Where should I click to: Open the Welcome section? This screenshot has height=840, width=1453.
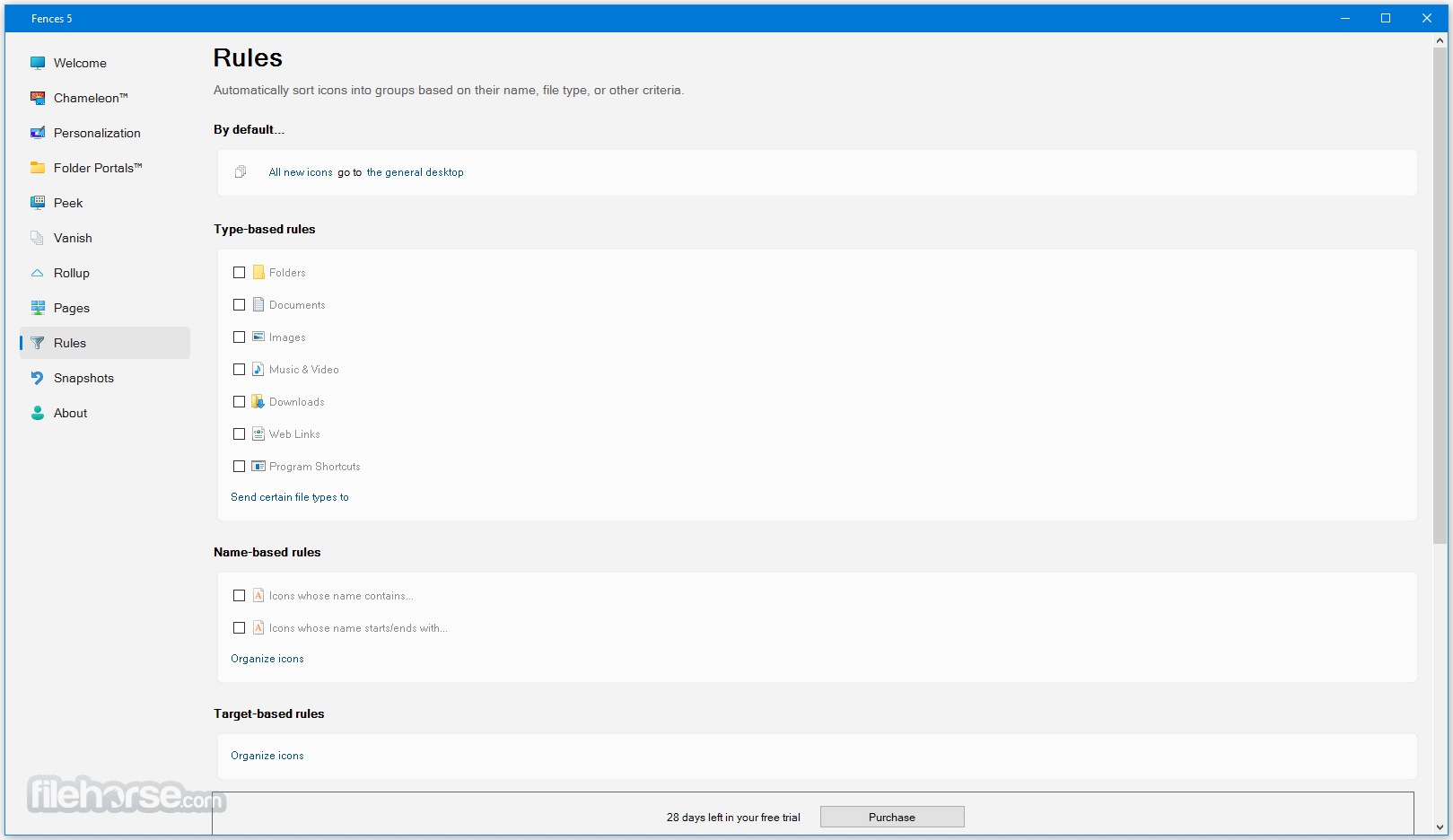click(105, 63)
